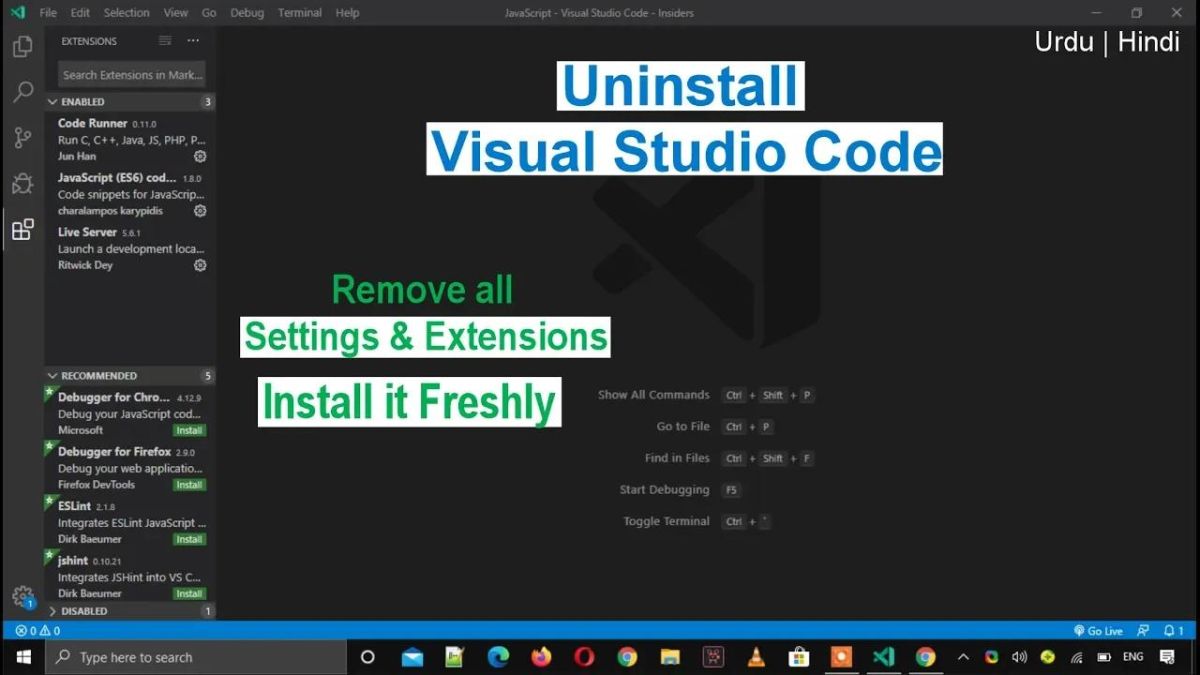Open Firefox from taskbar

click(x=541, y=657)
